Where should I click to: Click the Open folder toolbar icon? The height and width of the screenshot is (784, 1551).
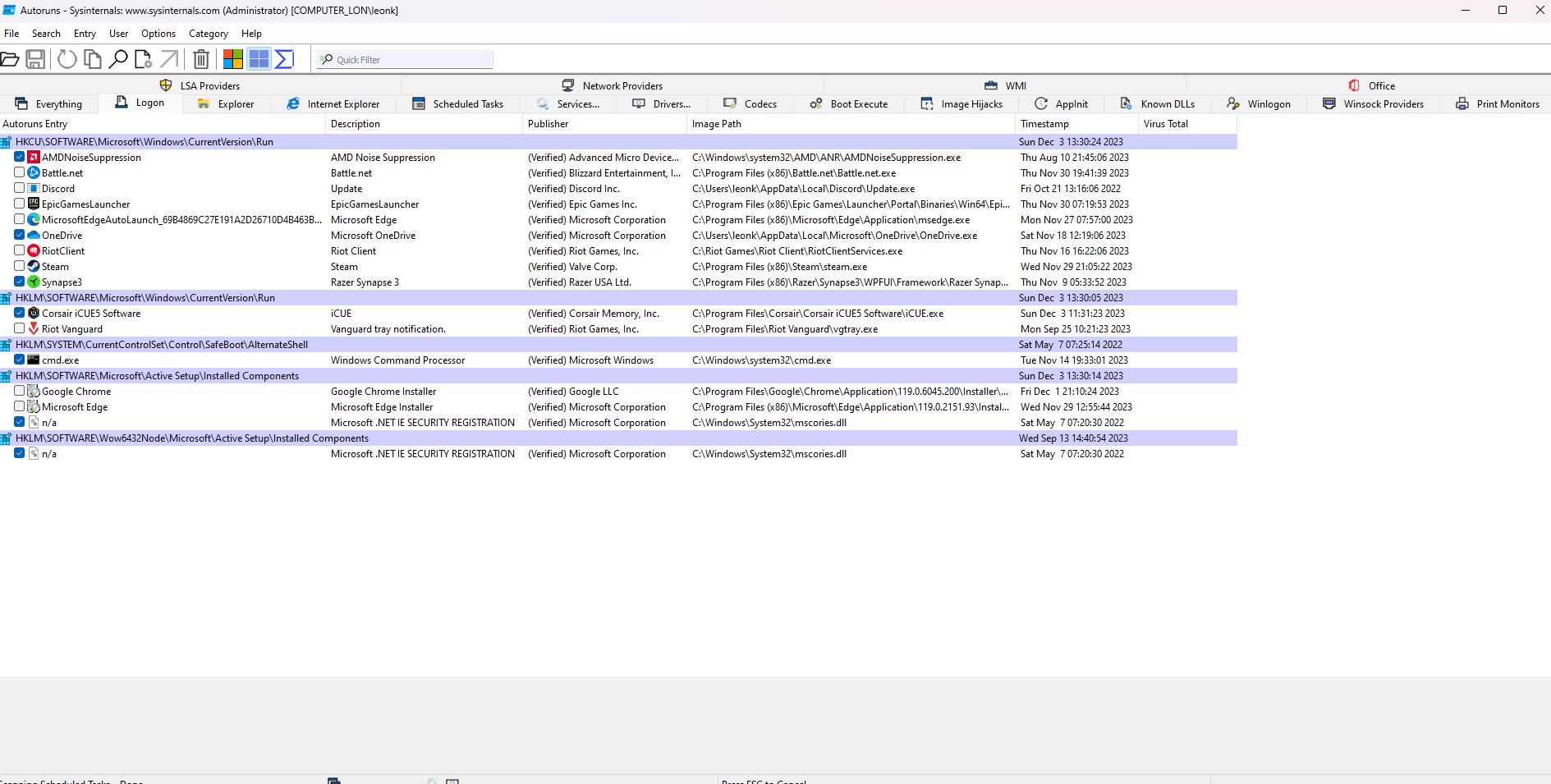pyautogui.click(x=9, y=59)
